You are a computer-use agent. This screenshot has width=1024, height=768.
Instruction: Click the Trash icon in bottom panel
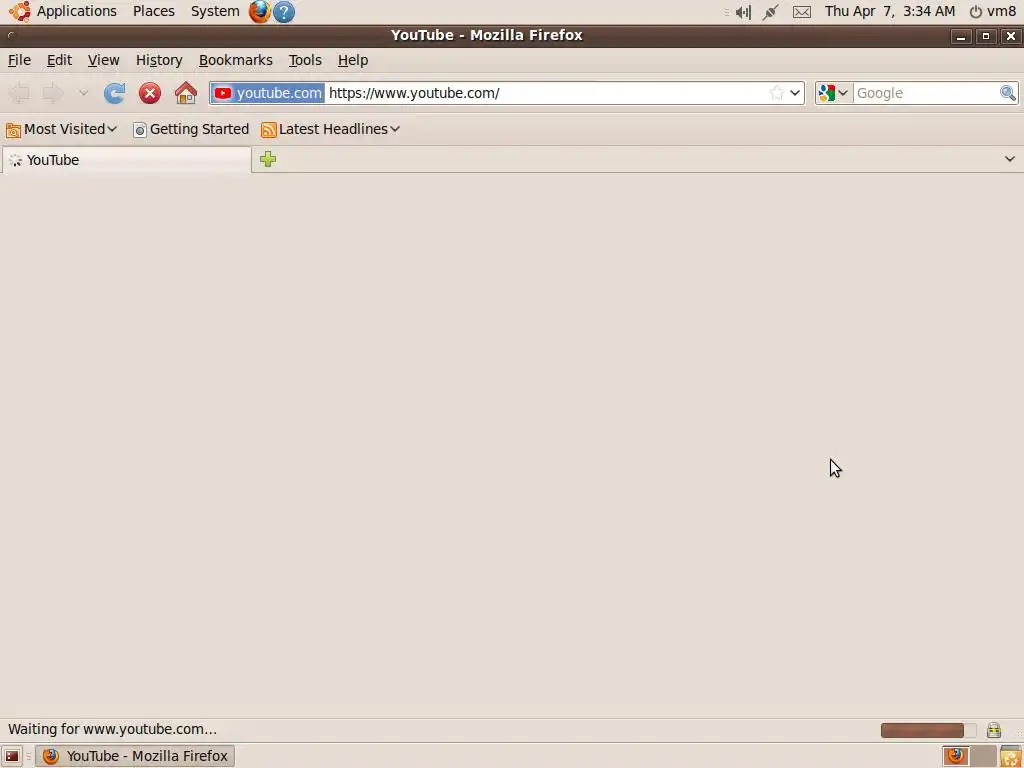coord(1010,756)
